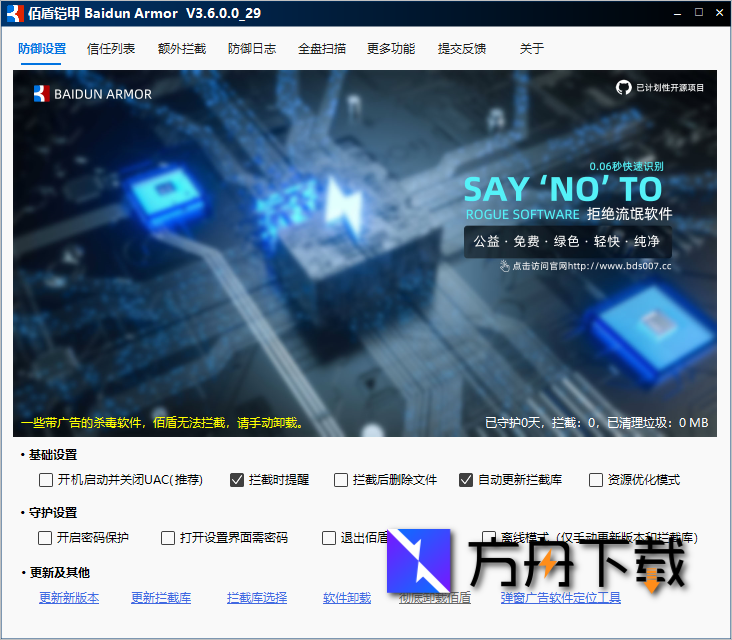
Task: Open the 额外拦截 tab
Action: (182, 49)
